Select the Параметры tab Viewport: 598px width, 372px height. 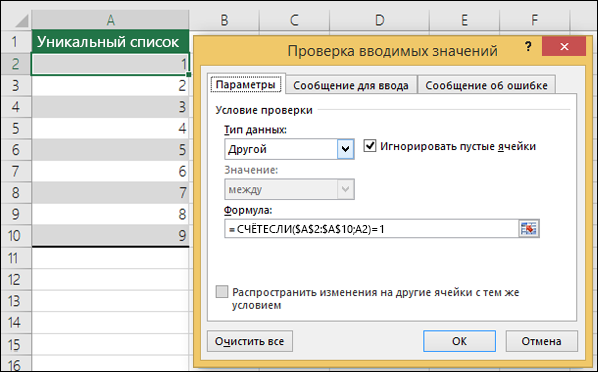pos(246,84)
